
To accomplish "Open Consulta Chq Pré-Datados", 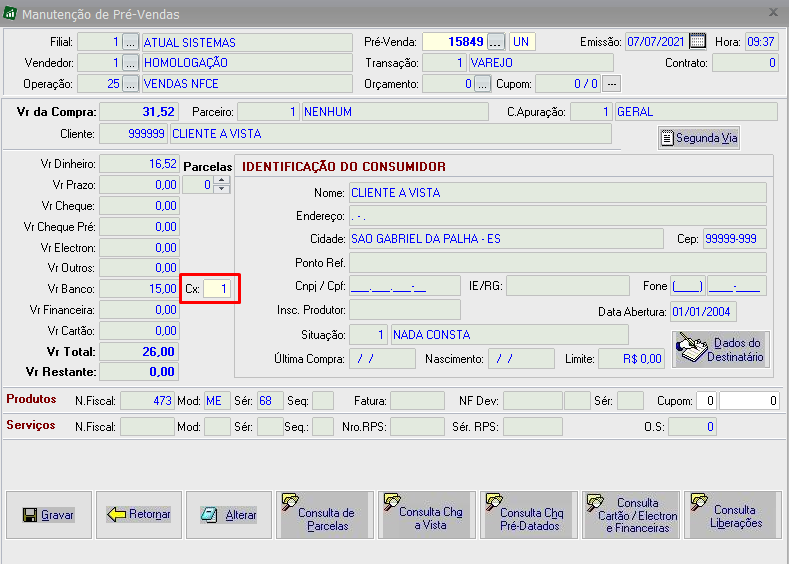I will click(x=529, y=515).
